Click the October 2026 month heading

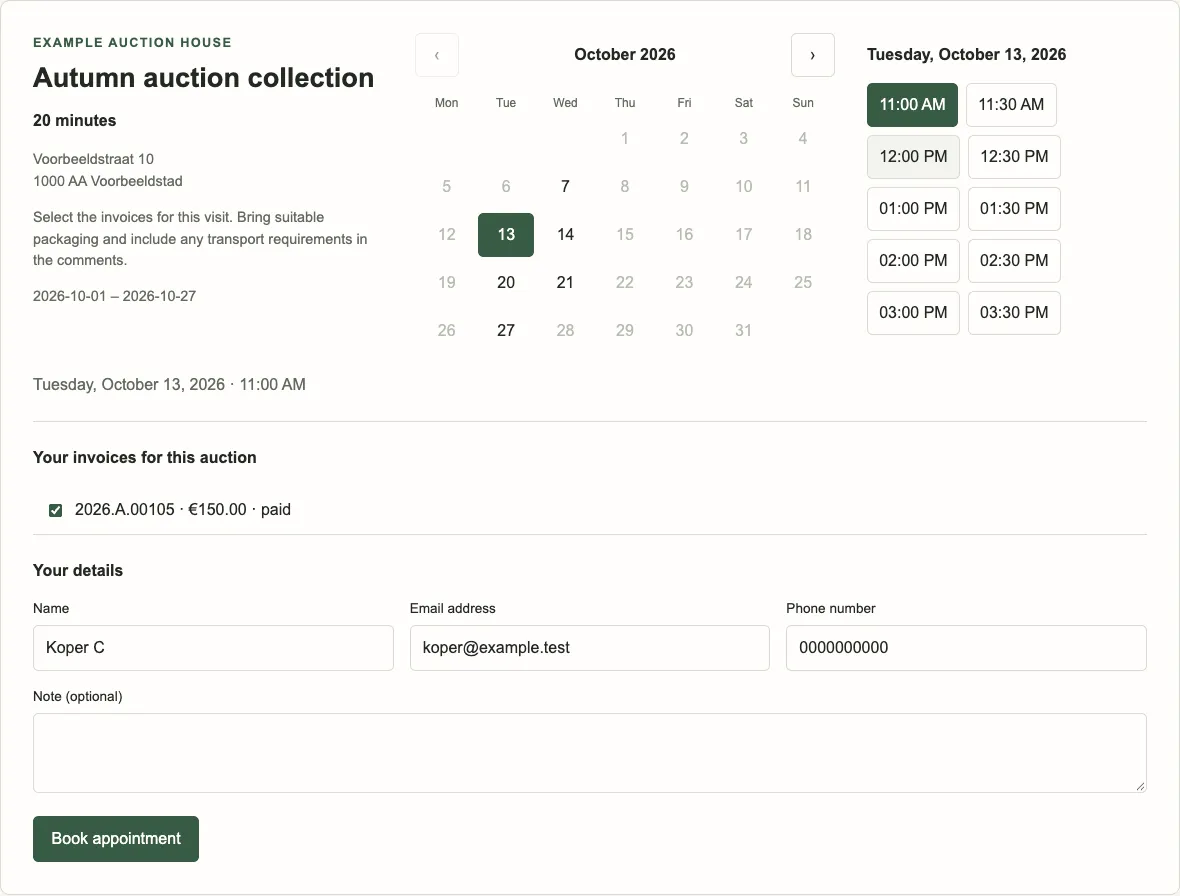625,55
